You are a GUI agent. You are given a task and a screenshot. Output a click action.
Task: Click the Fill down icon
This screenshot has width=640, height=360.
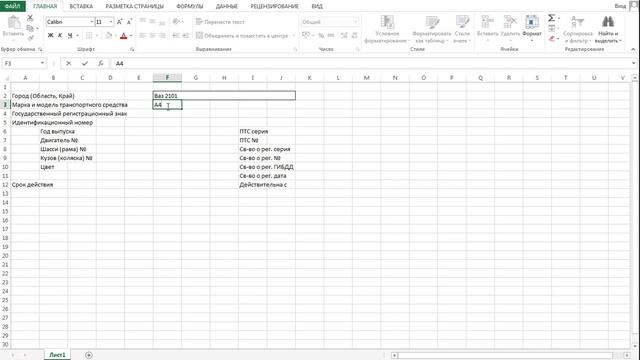click(551, 28)
